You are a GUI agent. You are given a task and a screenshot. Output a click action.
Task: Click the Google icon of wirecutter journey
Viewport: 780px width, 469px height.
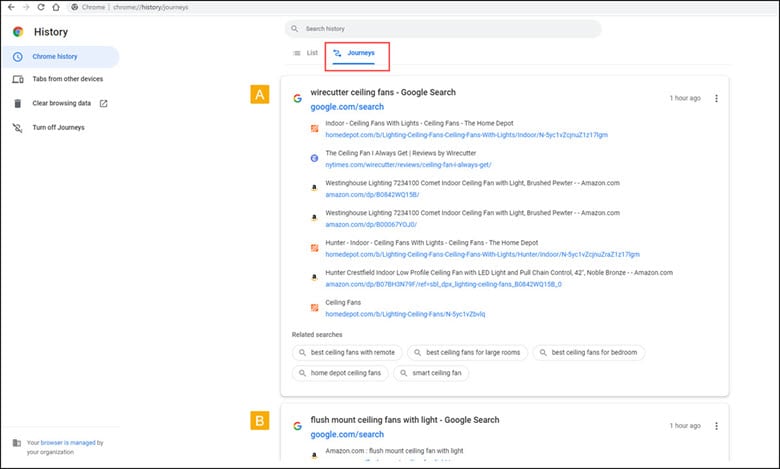[297, 98]
